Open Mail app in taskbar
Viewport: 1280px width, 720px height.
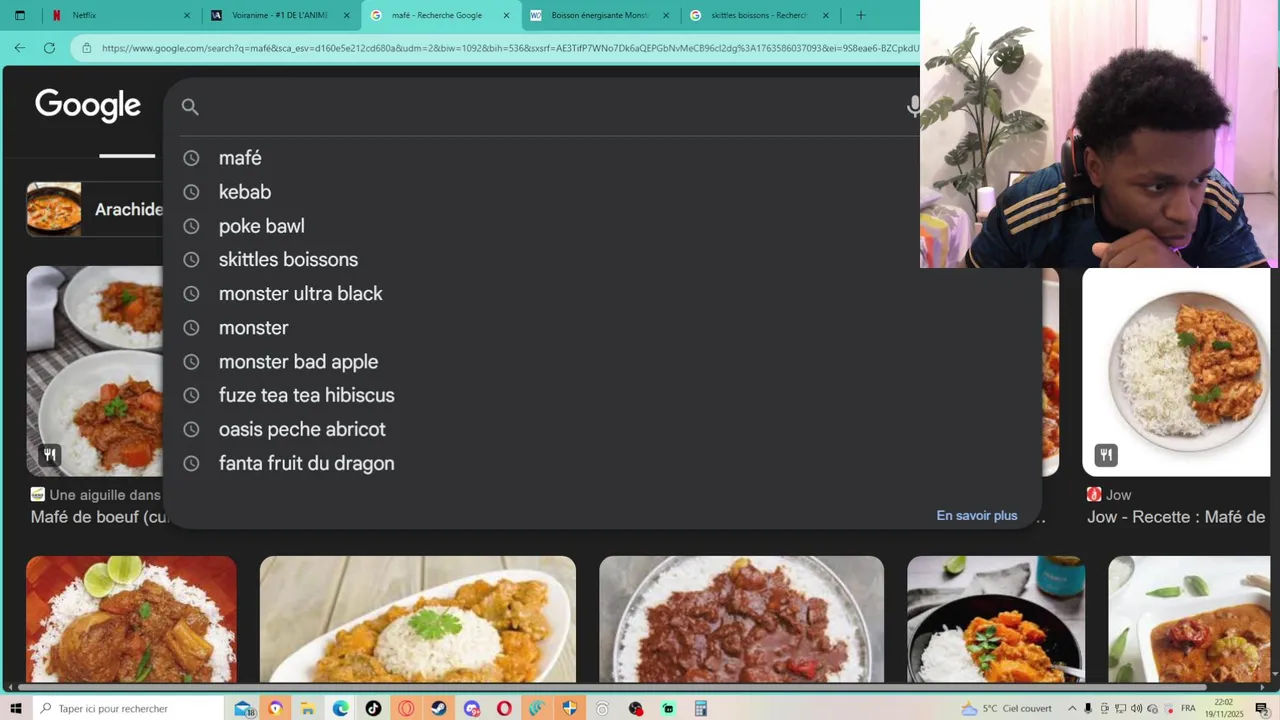[x=244, y=708]
